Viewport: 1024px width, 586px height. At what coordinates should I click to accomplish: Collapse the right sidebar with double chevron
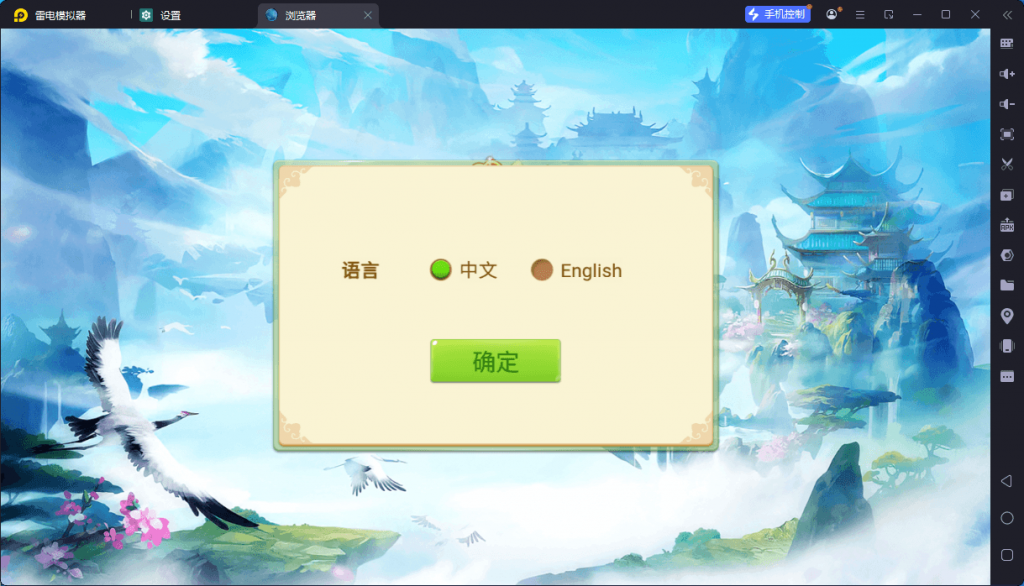click(x=1007, y=15)
